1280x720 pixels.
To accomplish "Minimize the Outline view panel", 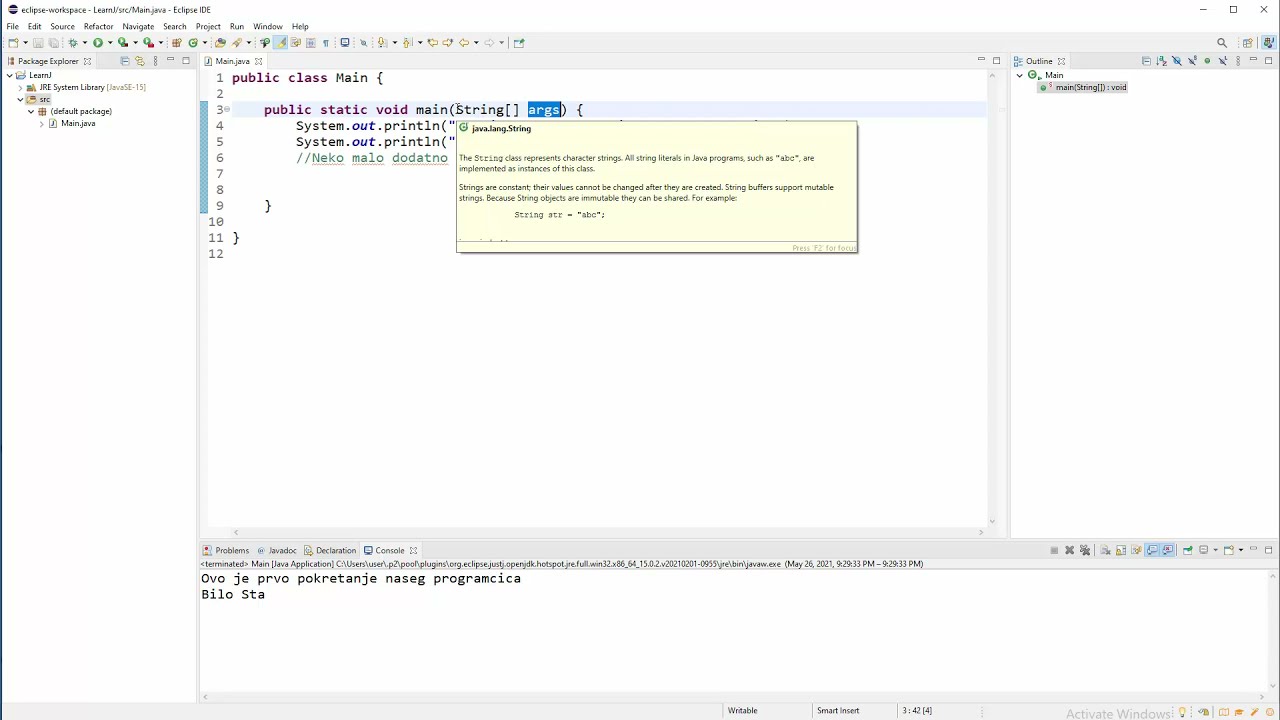I will [1253, 61].
